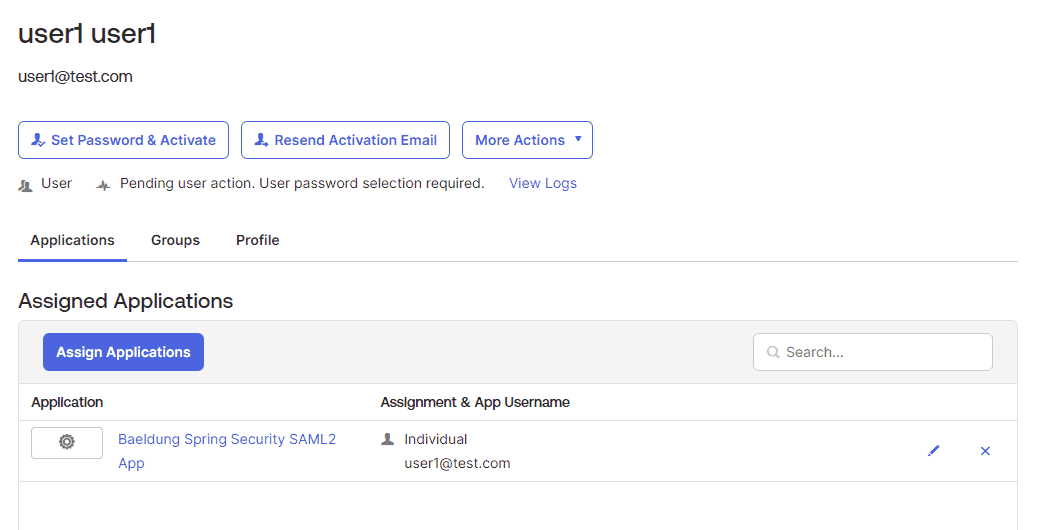The image size is (1041, 530).
Task: Click the User role icon below the buttons
Action: (x=26, y=185)
